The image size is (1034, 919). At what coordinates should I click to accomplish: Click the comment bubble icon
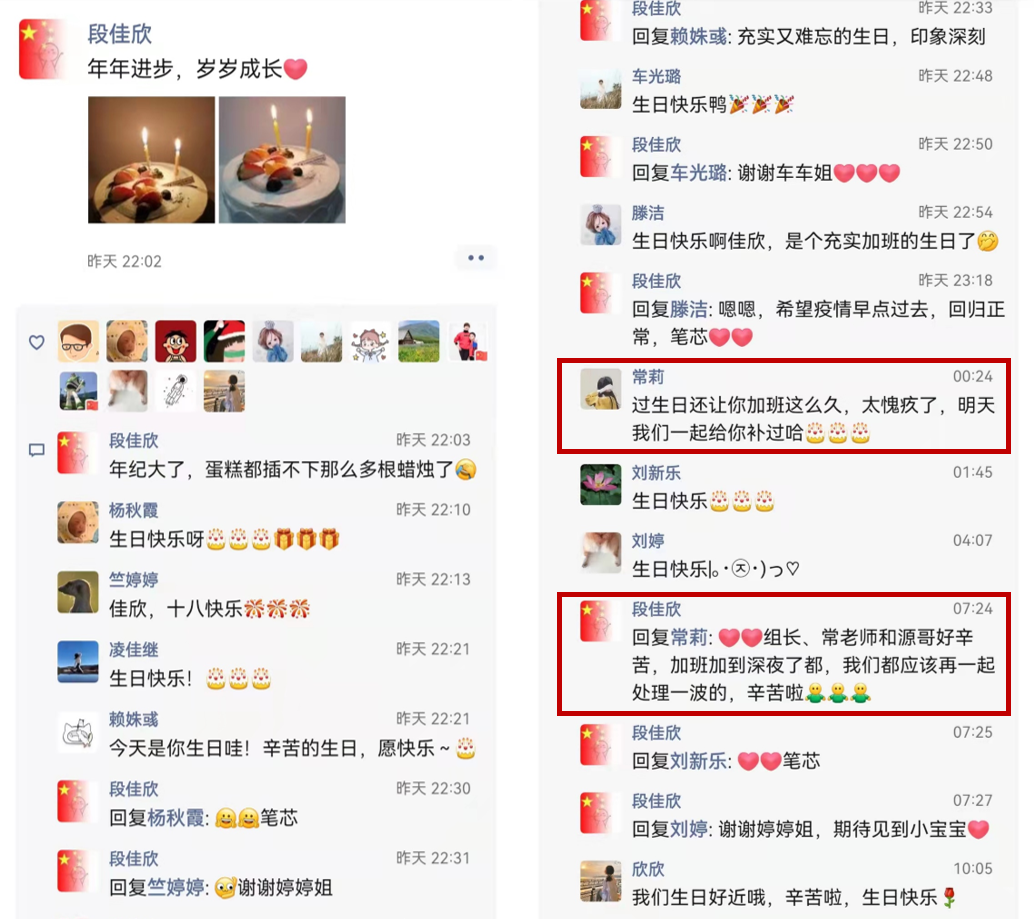[x=37, y=450]
